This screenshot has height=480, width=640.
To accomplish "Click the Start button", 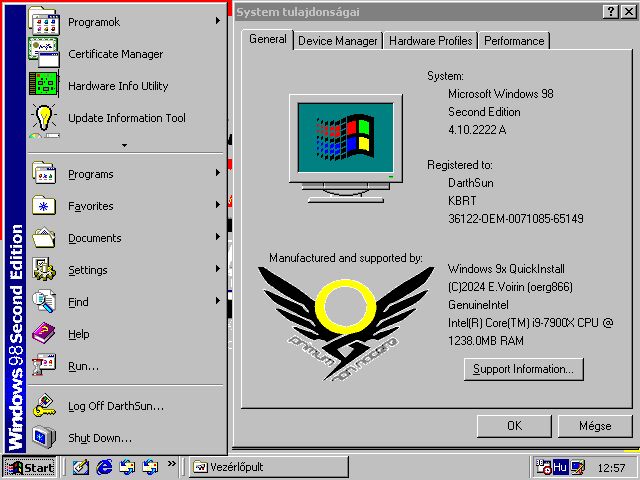I will (29, 467).
